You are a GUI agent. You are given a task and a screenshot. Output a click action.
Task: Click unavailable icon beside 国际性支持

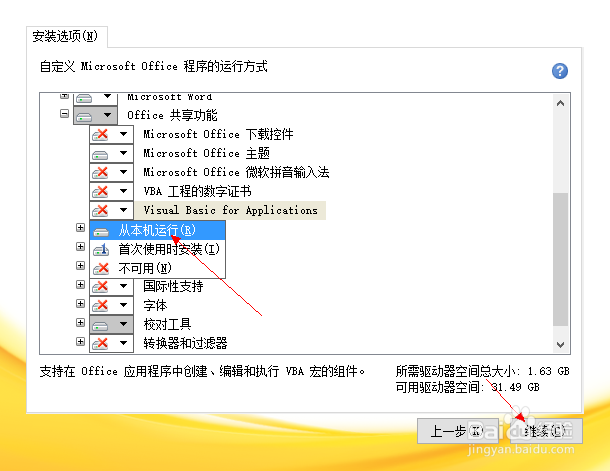pyautogui.click(x=100, y=287)
